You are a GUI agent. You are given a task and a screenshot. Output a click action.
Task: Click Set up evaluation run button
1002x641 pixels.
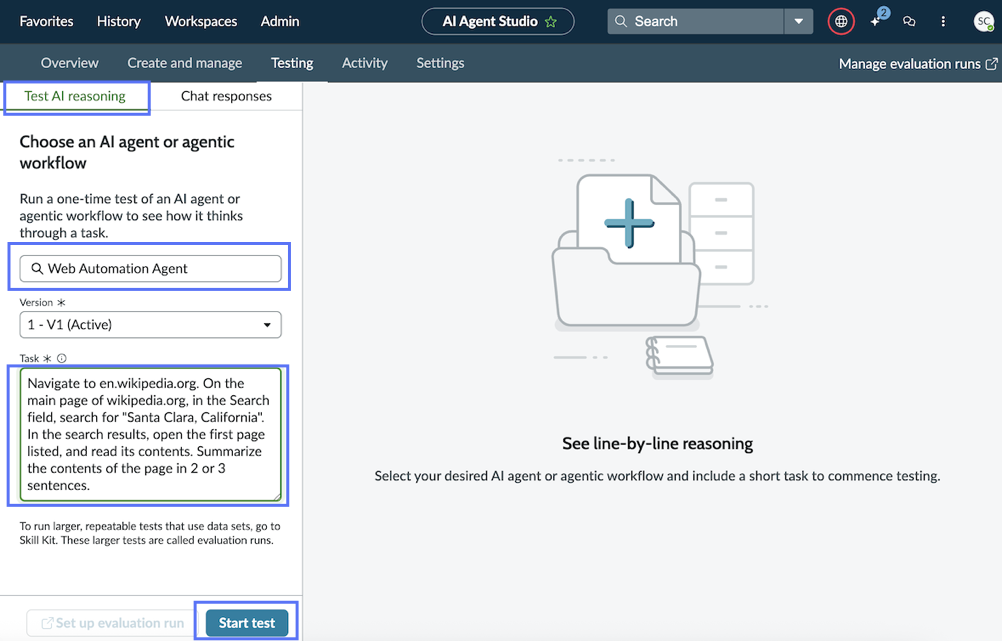pyautogui.click(x=112, y=622)
